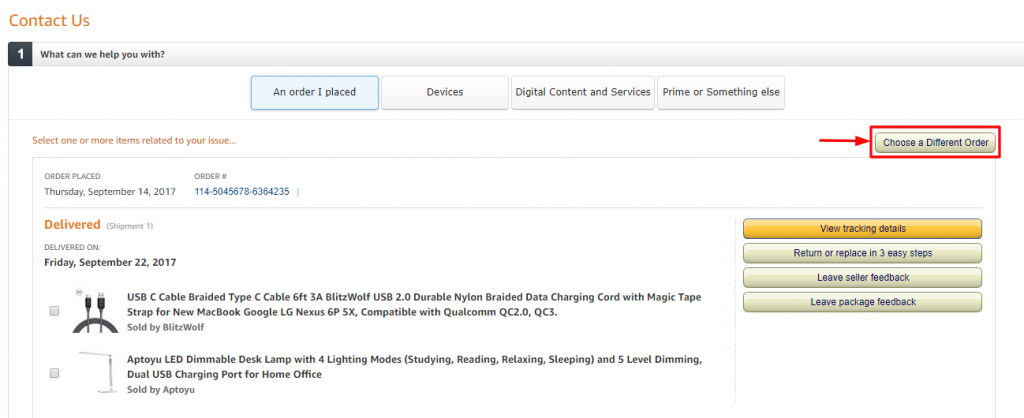Click Return or replace in 3 easy steps
Viewport: 1024px width, 418px height.
point(862,253)
